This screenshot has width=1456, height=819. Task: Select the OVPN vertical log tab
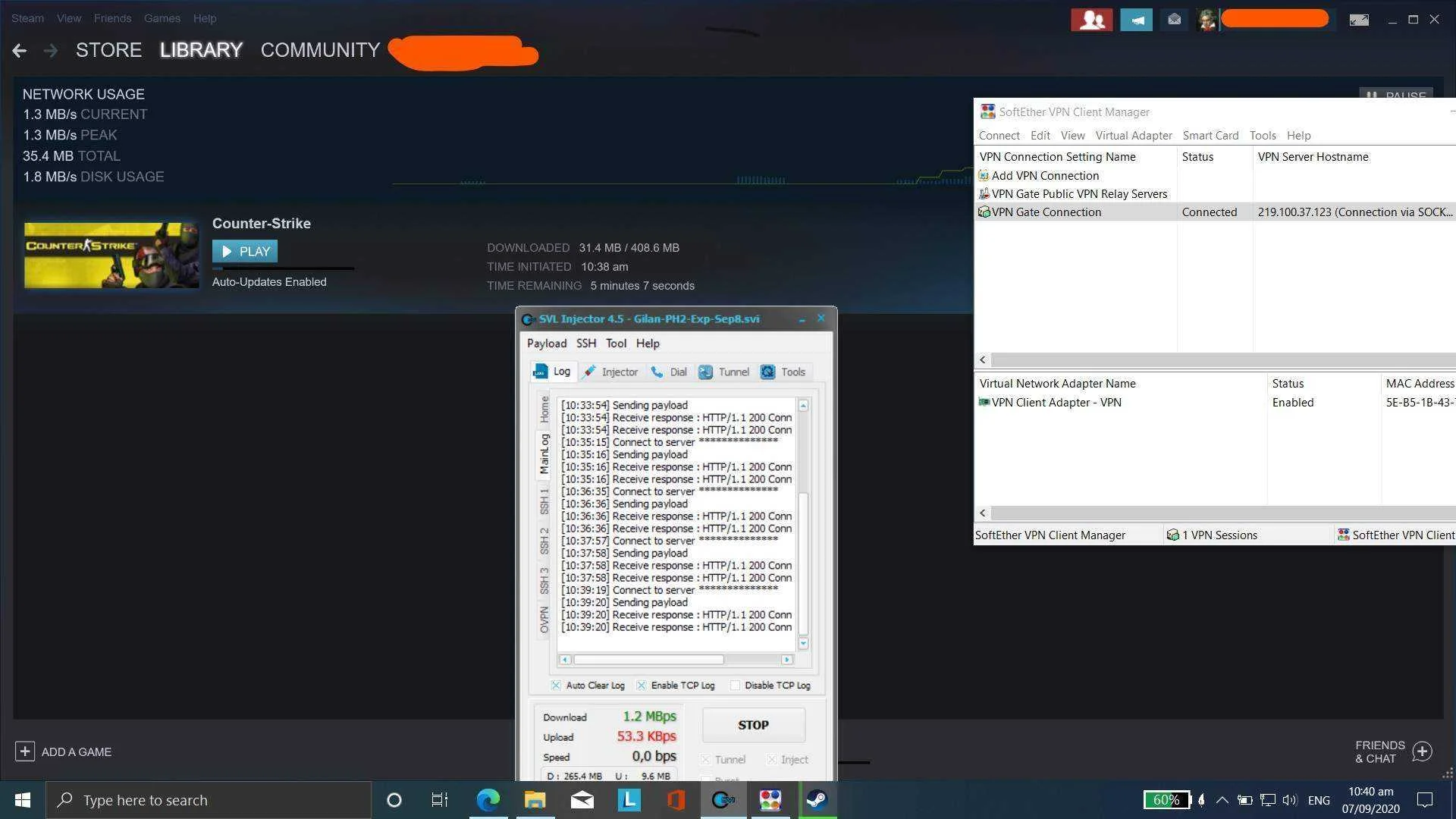click(x=544, y=620)
